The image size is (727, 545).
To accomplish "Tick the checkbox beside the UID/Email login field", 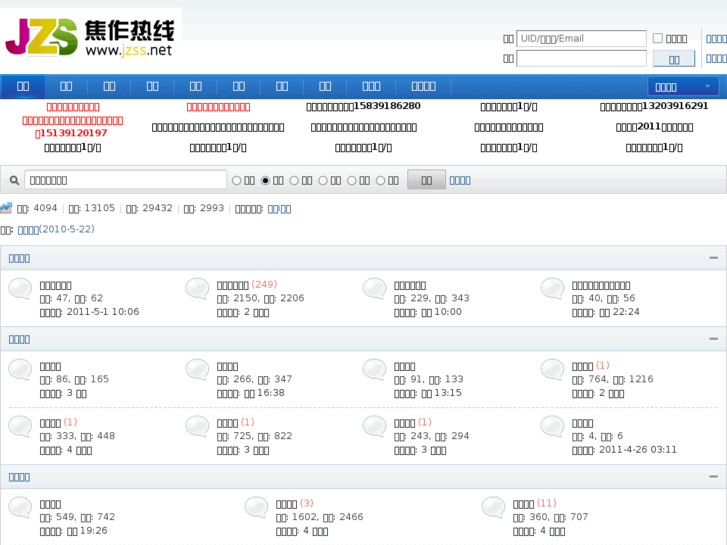I will tap(657, 38).
